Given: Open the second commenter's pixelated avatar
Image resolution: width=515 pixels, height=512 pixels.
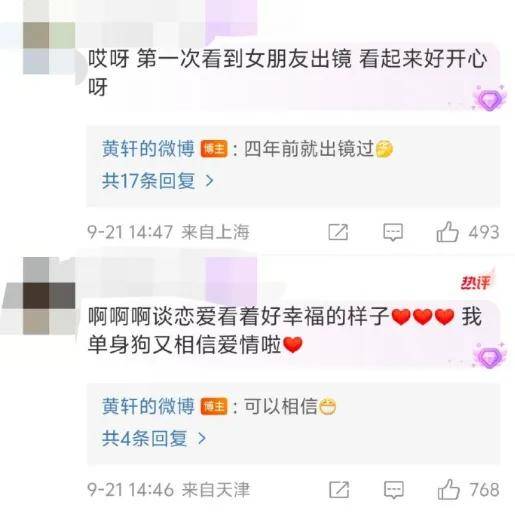Looking at the screenshot, I should point(49,296).
